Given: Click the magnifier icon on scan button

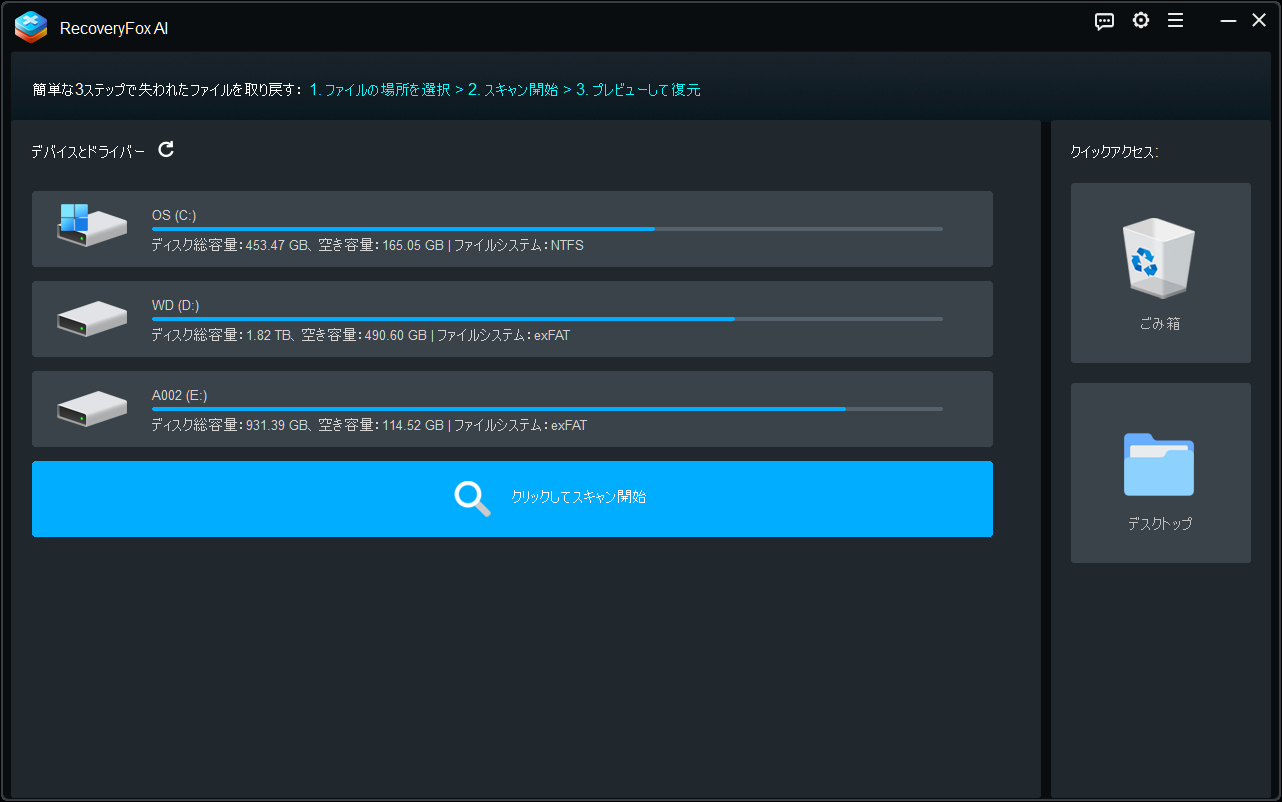Looking at the screenshot, I should pos(472,498).
